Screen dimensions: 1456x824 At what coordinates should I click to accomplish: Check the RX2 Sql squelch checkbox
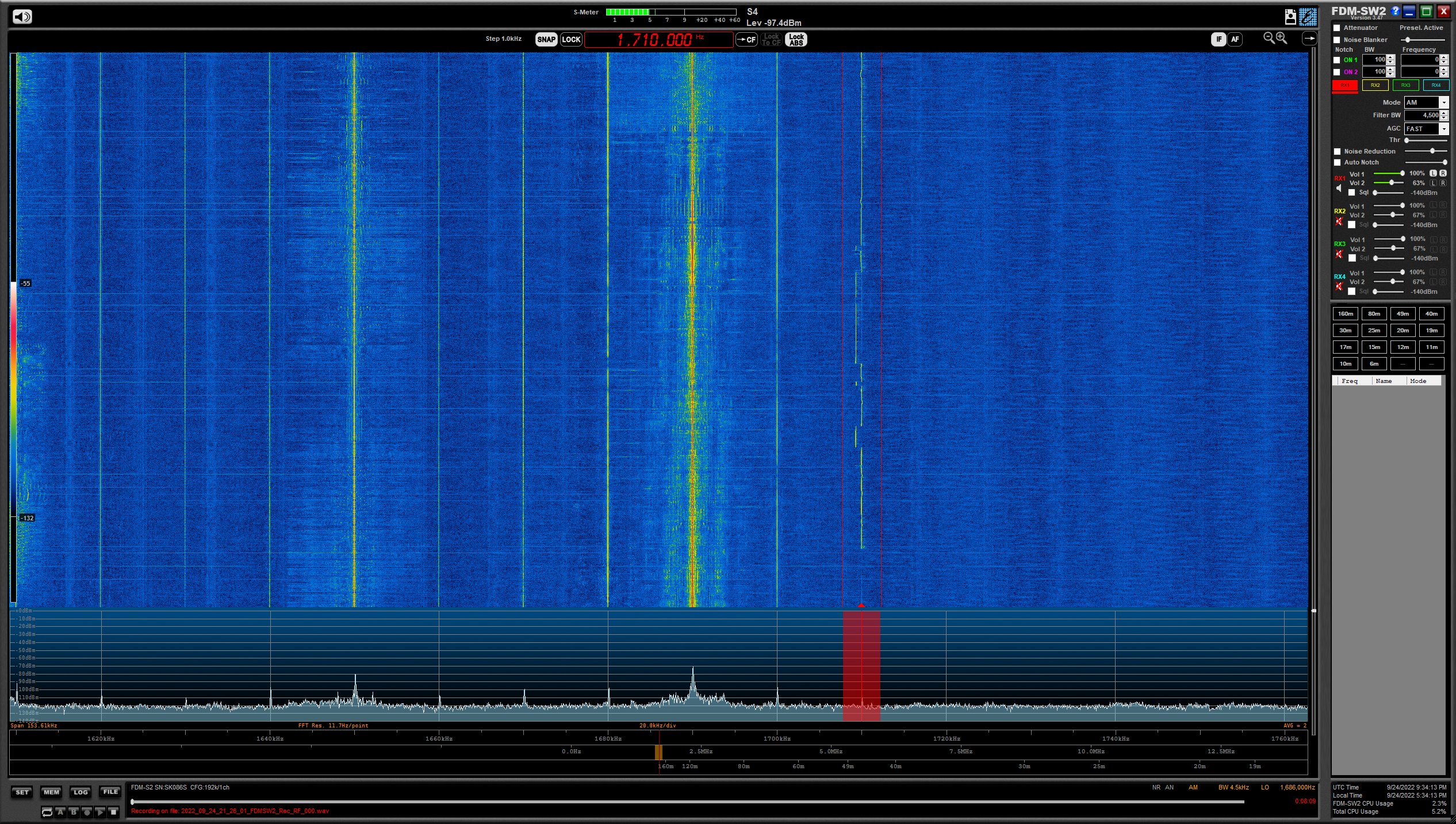[1352, 225]
